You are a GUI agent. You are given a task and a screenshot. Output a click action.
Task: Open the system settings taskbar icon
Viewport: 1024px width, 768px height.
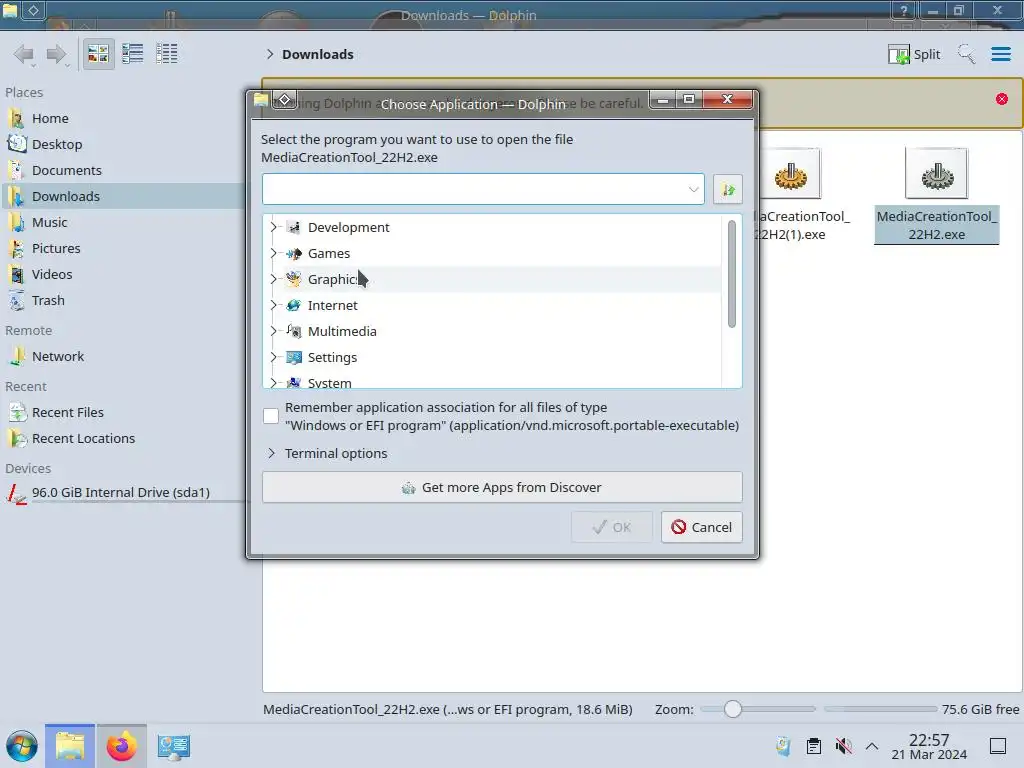[x=173, y=746]
